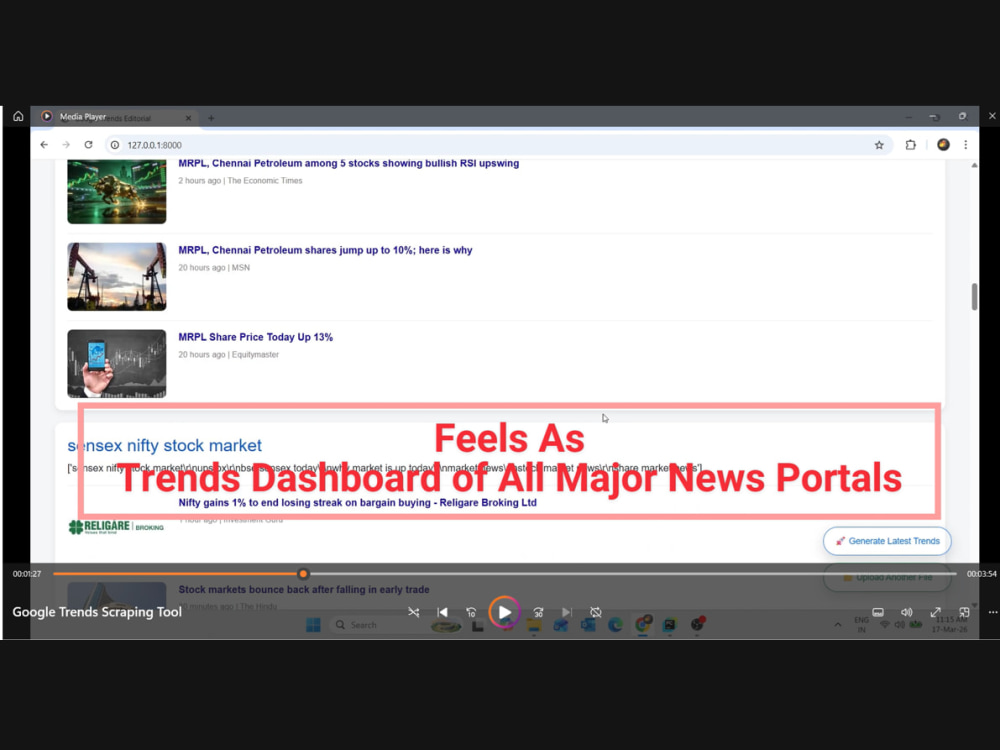This screenshot has height=750, width=1000.
Task: Open a new browser tab
Action: click(x=211, y=118)
